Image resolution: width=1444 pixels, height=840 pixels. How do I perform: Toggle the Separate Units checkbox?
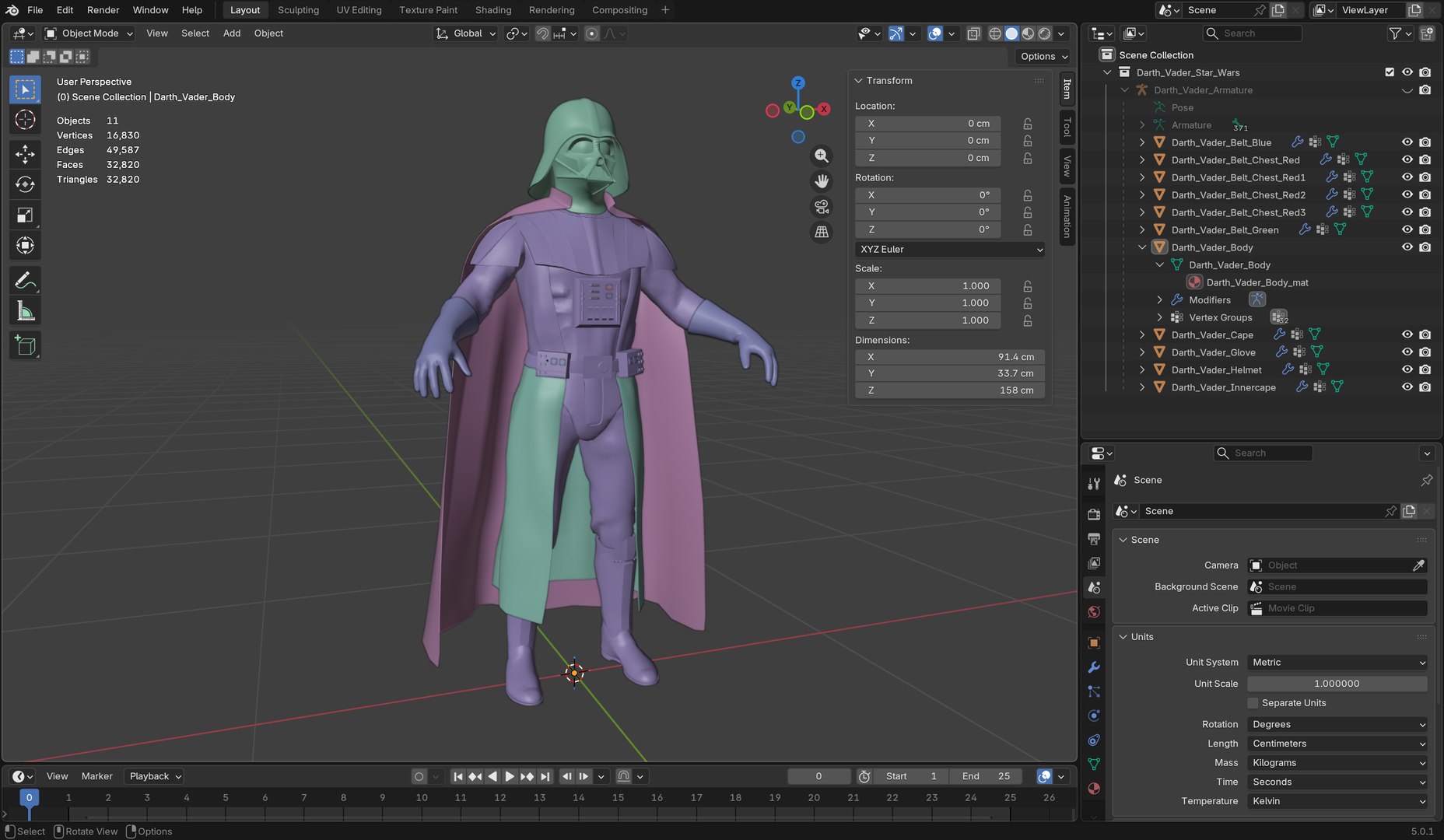[x=1253, y=703]
